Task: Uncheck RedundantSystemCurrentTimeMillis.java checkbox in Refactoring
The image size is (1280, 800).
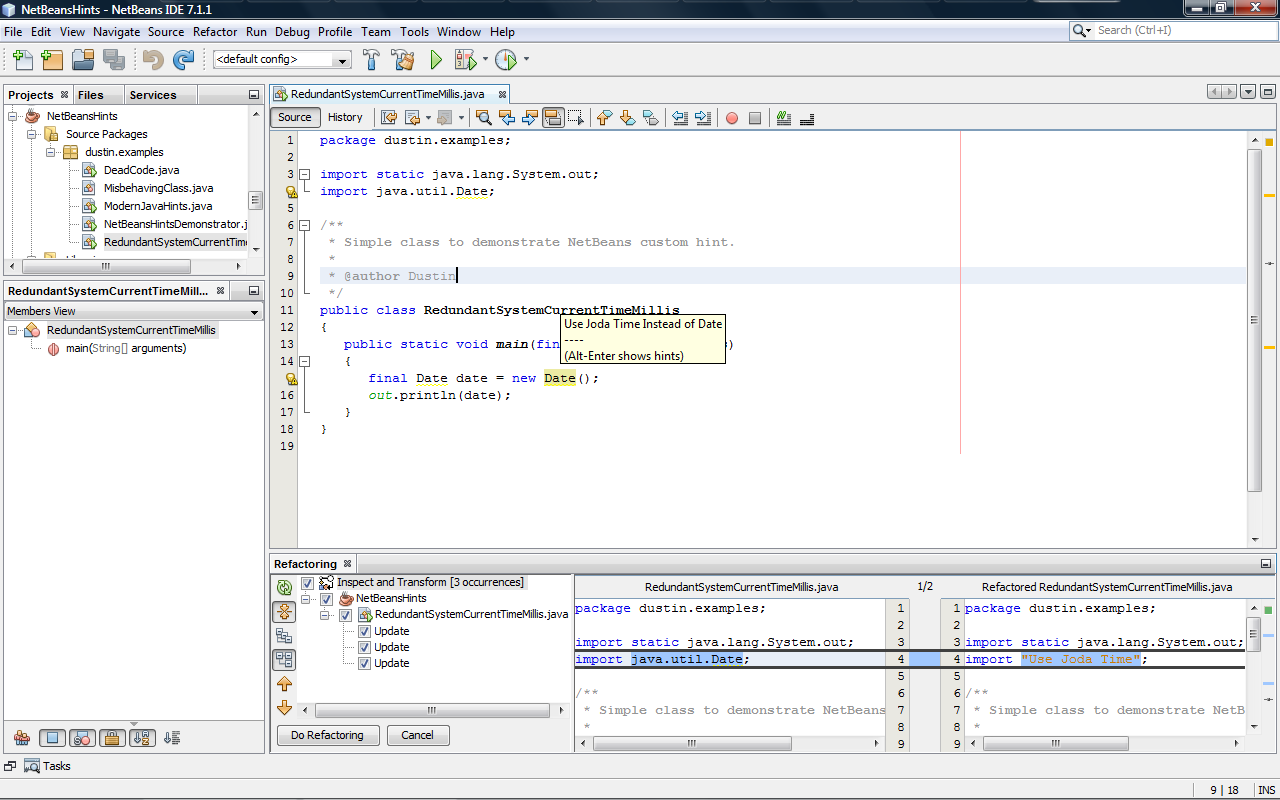Action: pos(346,615)
